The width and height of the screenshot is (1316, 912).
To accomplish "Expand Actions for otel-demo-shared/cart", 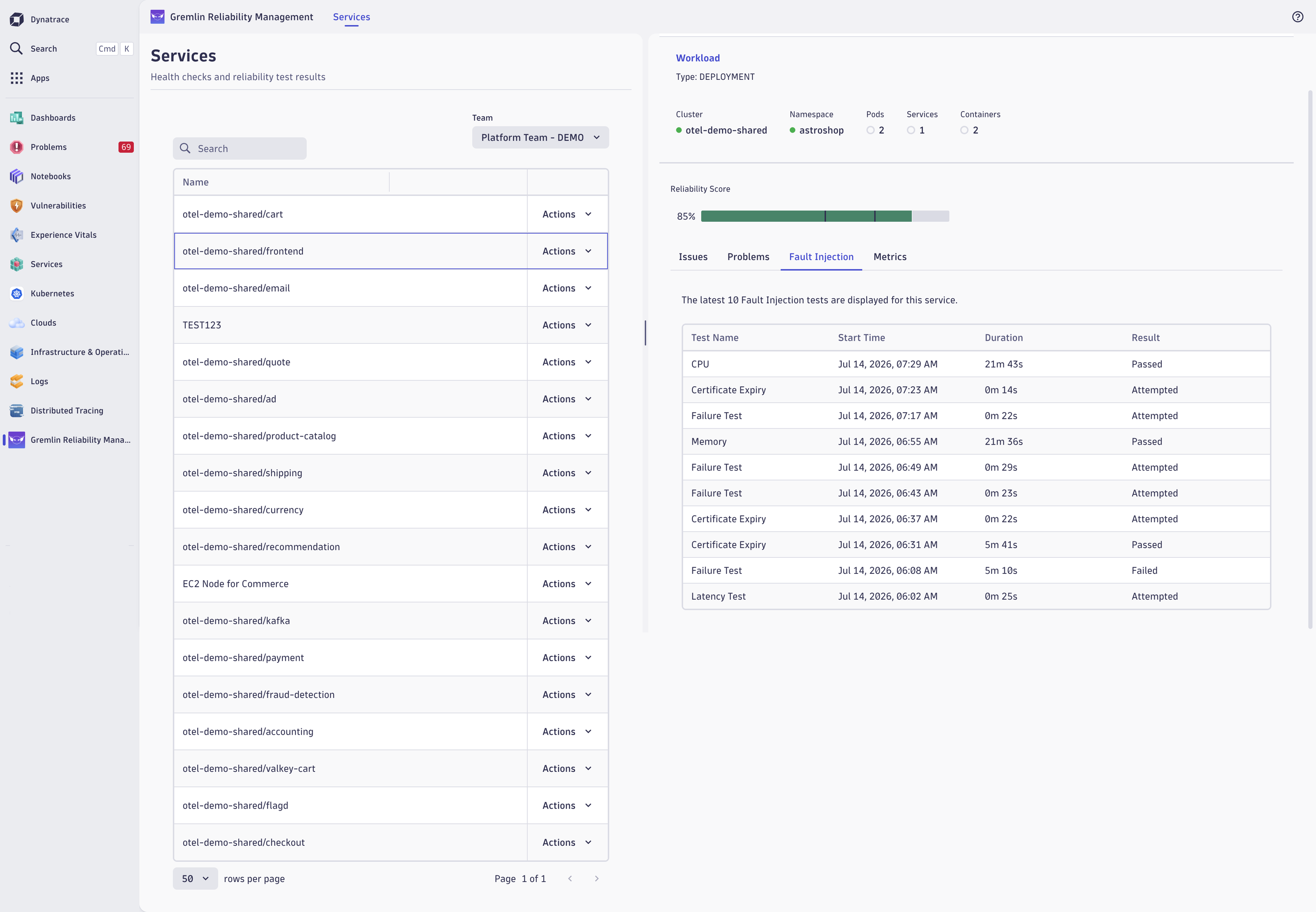I will coord(567,214).
